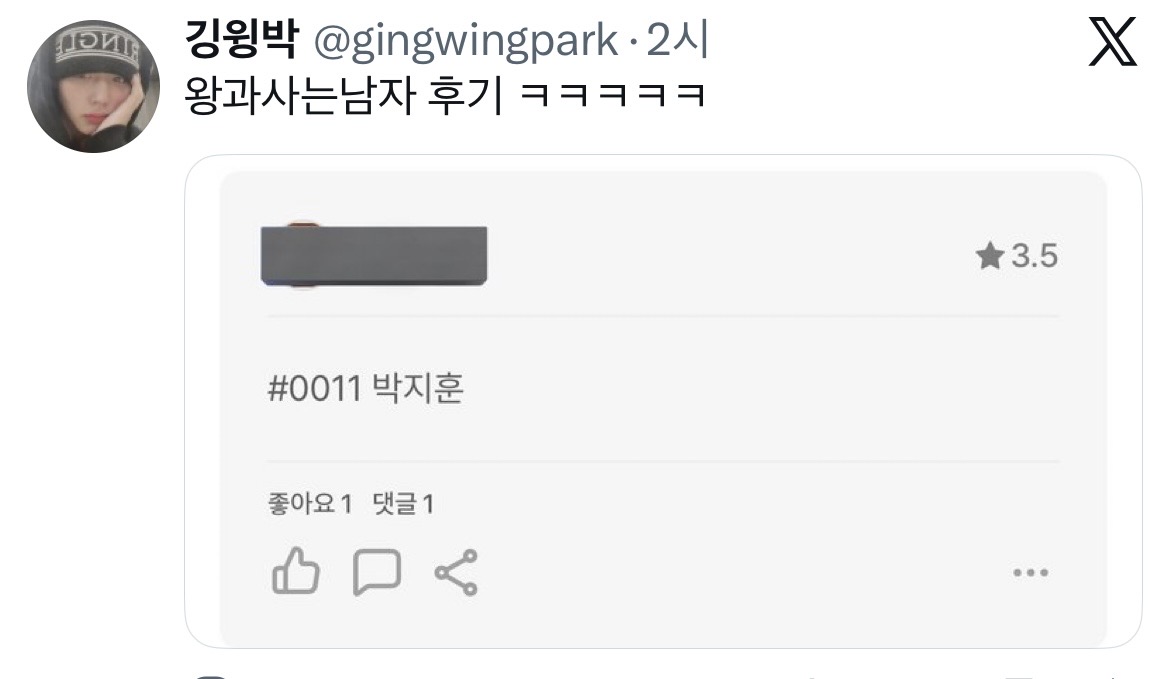Open the three-dot more options menu
Viewport: 1170px width, 679px height.
[x=1030, y=572]
